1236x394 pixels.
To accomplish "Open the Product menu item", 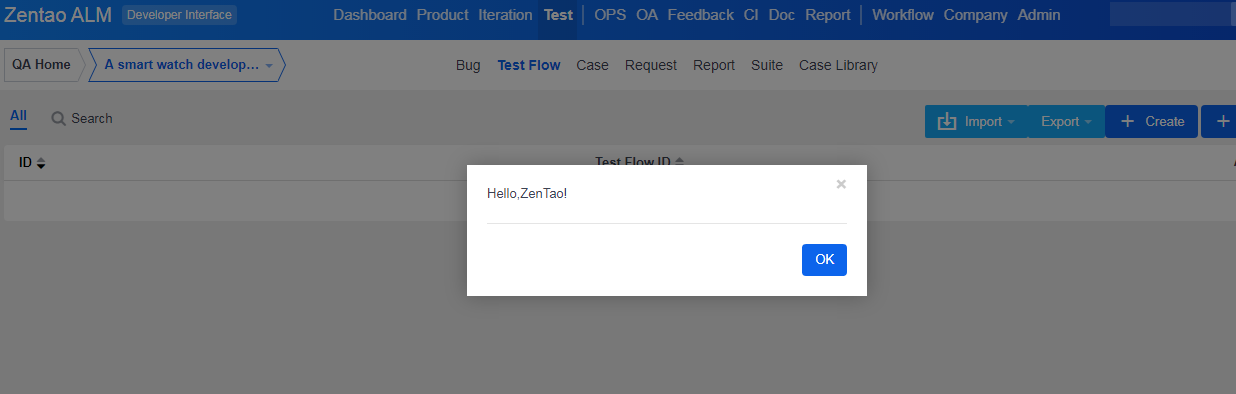I will click(x=442, y=15).
